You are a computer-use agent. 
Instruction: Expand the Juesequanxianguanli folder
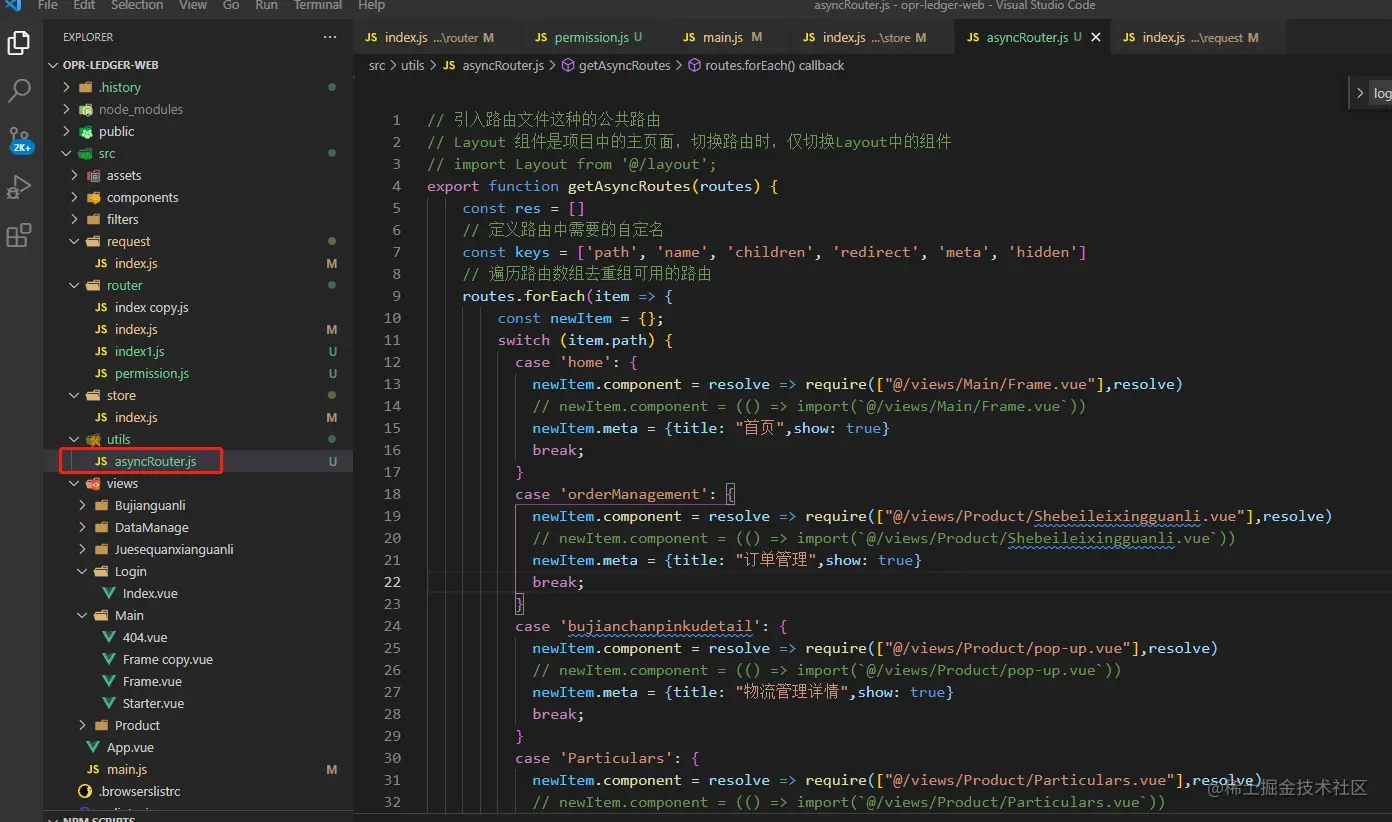tap(83, 549)
